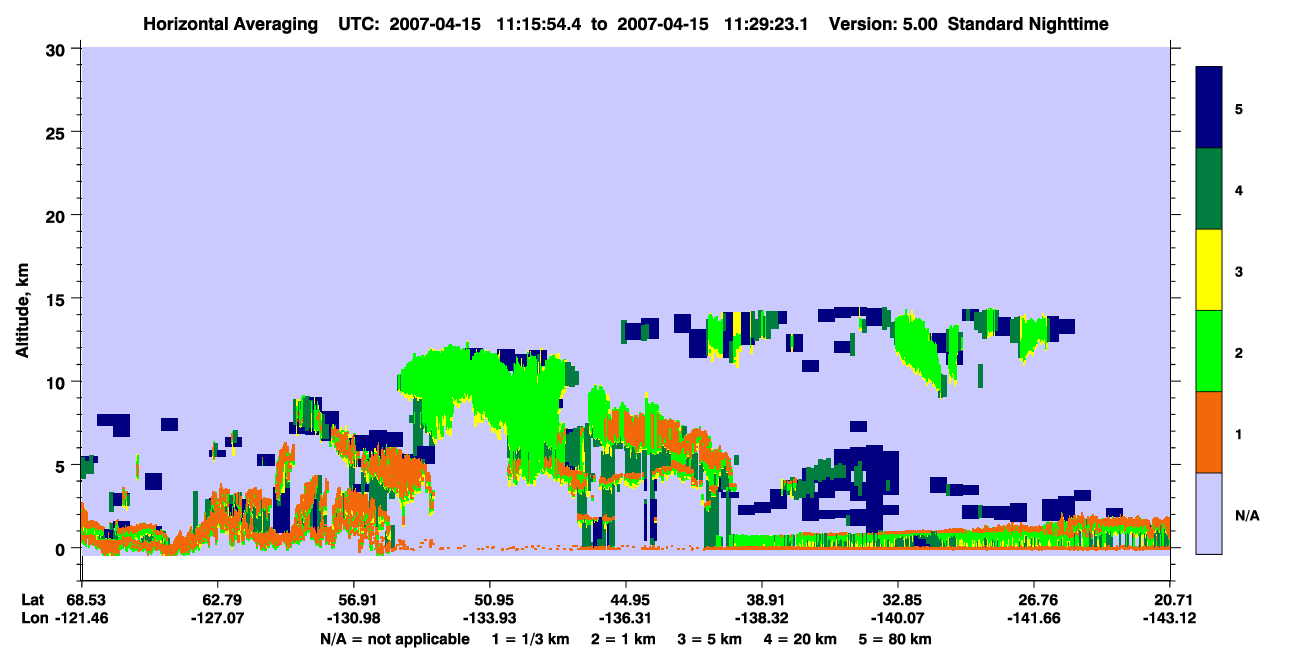Click the longitude value -133.93
The height and width of the screenshot is (667, 1300).
tap(490, 619)
